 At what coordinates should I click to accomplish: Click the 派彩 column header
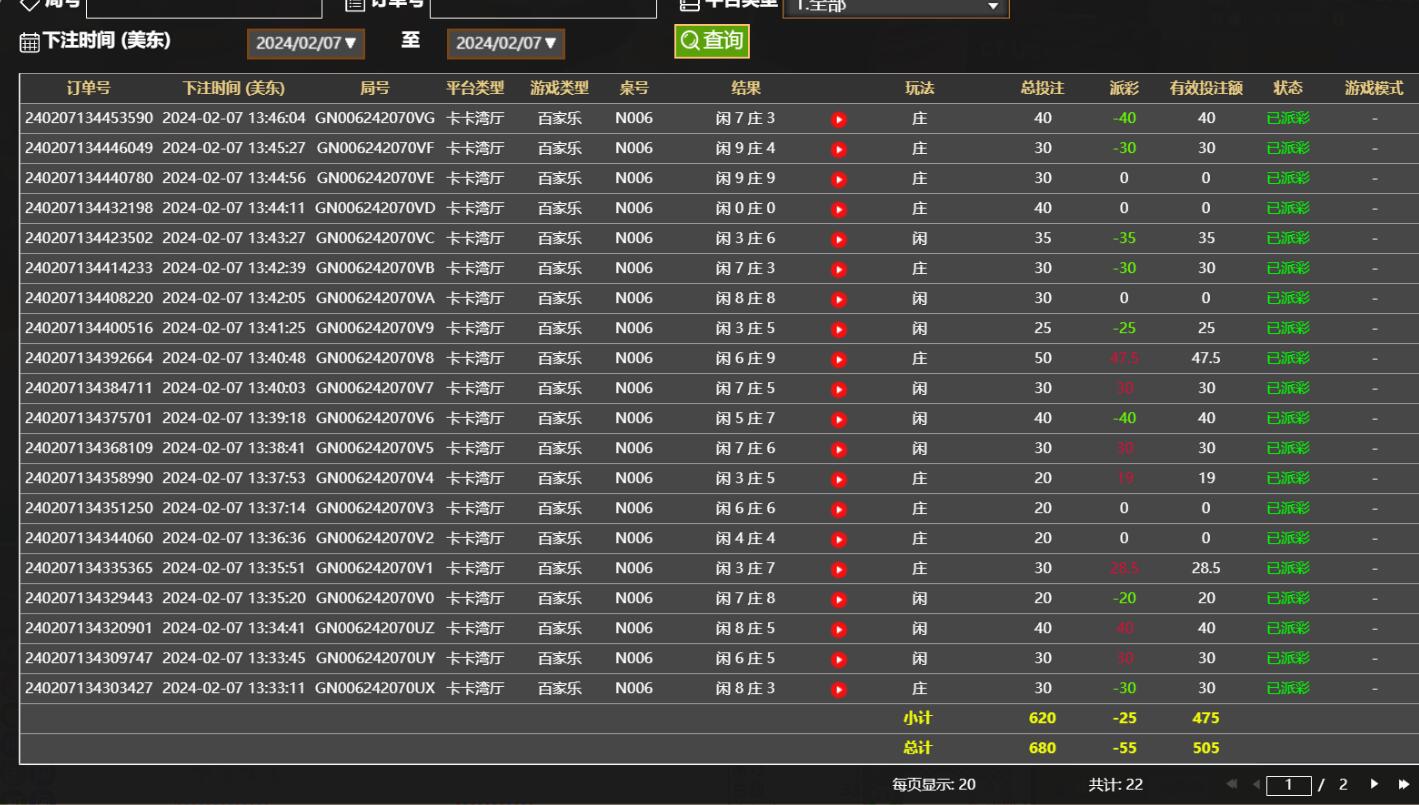point(1124,88)
